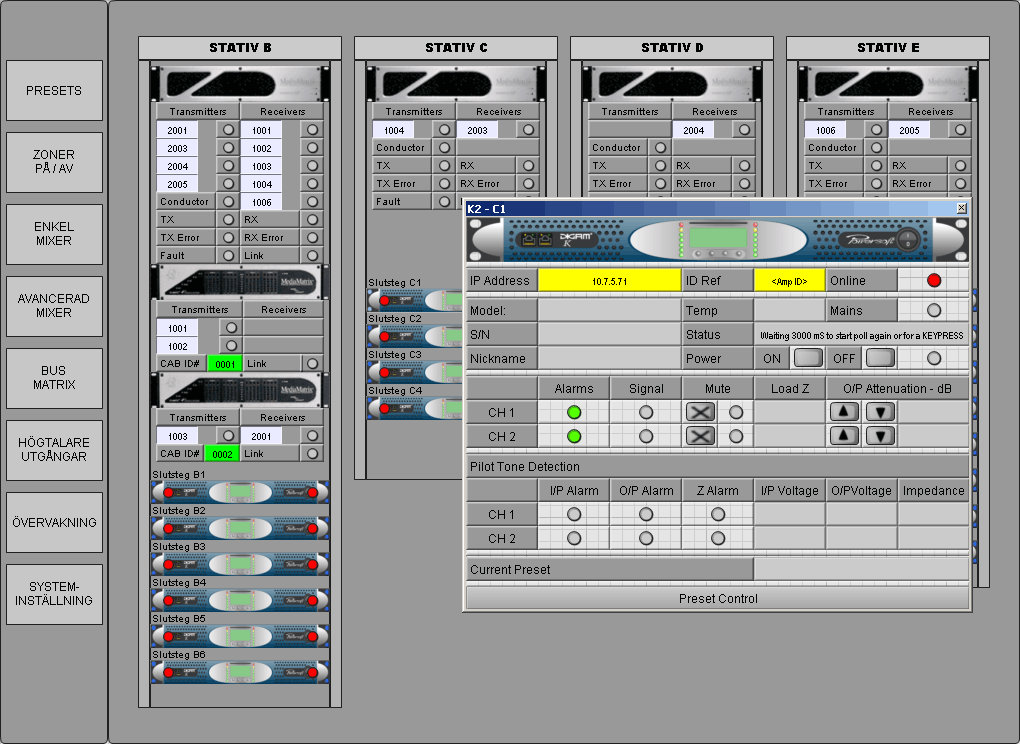Open the PRESETS page
The image size is (1020, 744).
(54, 91)
